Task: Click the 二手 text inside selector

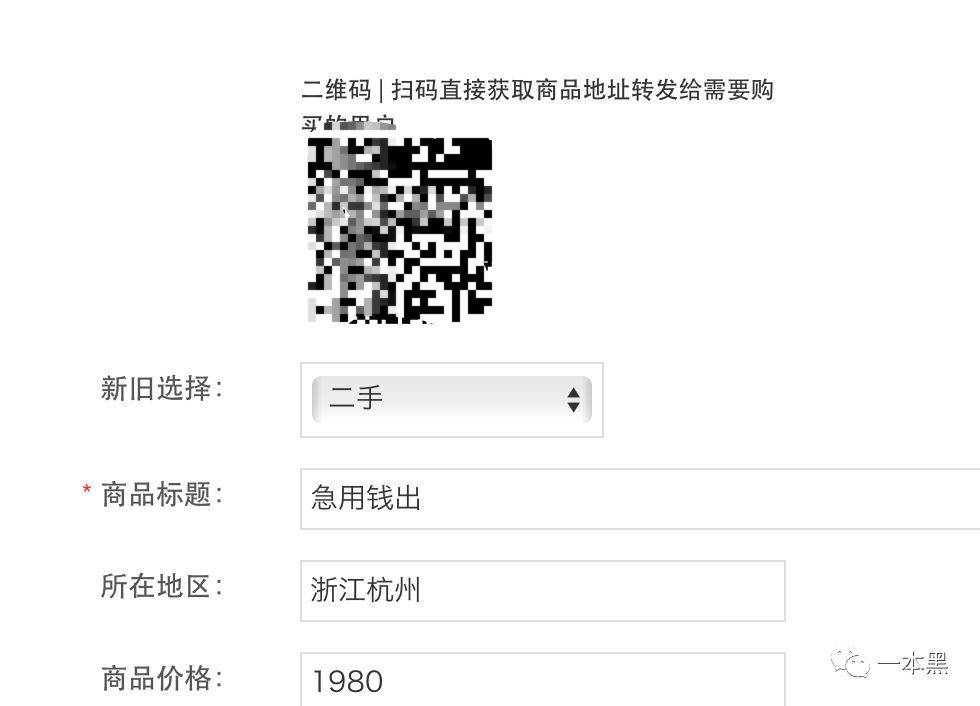Action: (355, 398)
